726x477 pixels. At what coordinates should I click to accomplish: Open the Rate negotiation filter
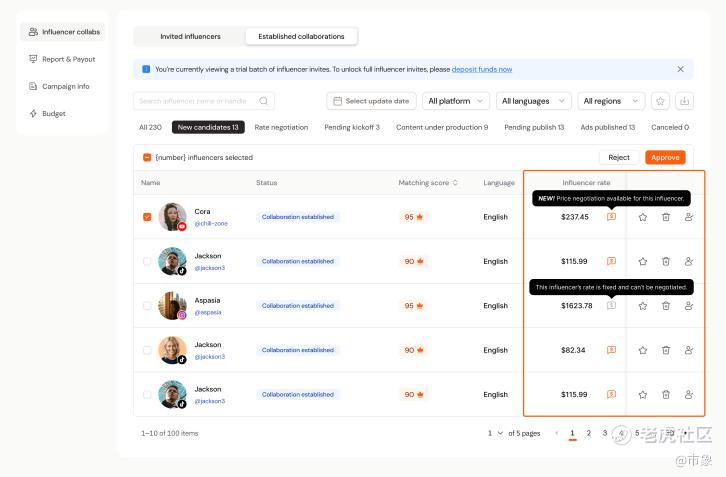pyautogui.click(x=281, y=127)
